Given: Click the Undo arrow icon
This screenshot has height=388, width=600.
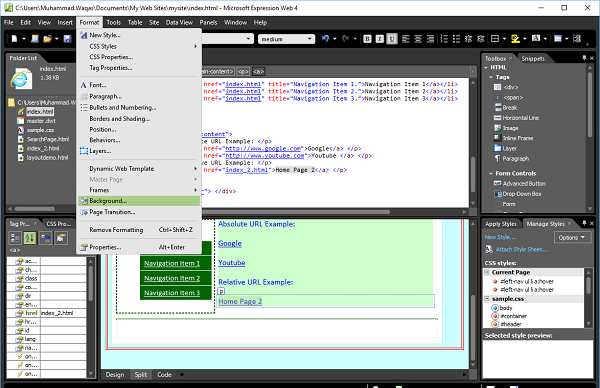Looking at the screenshot, I should (x=325, y=39).
